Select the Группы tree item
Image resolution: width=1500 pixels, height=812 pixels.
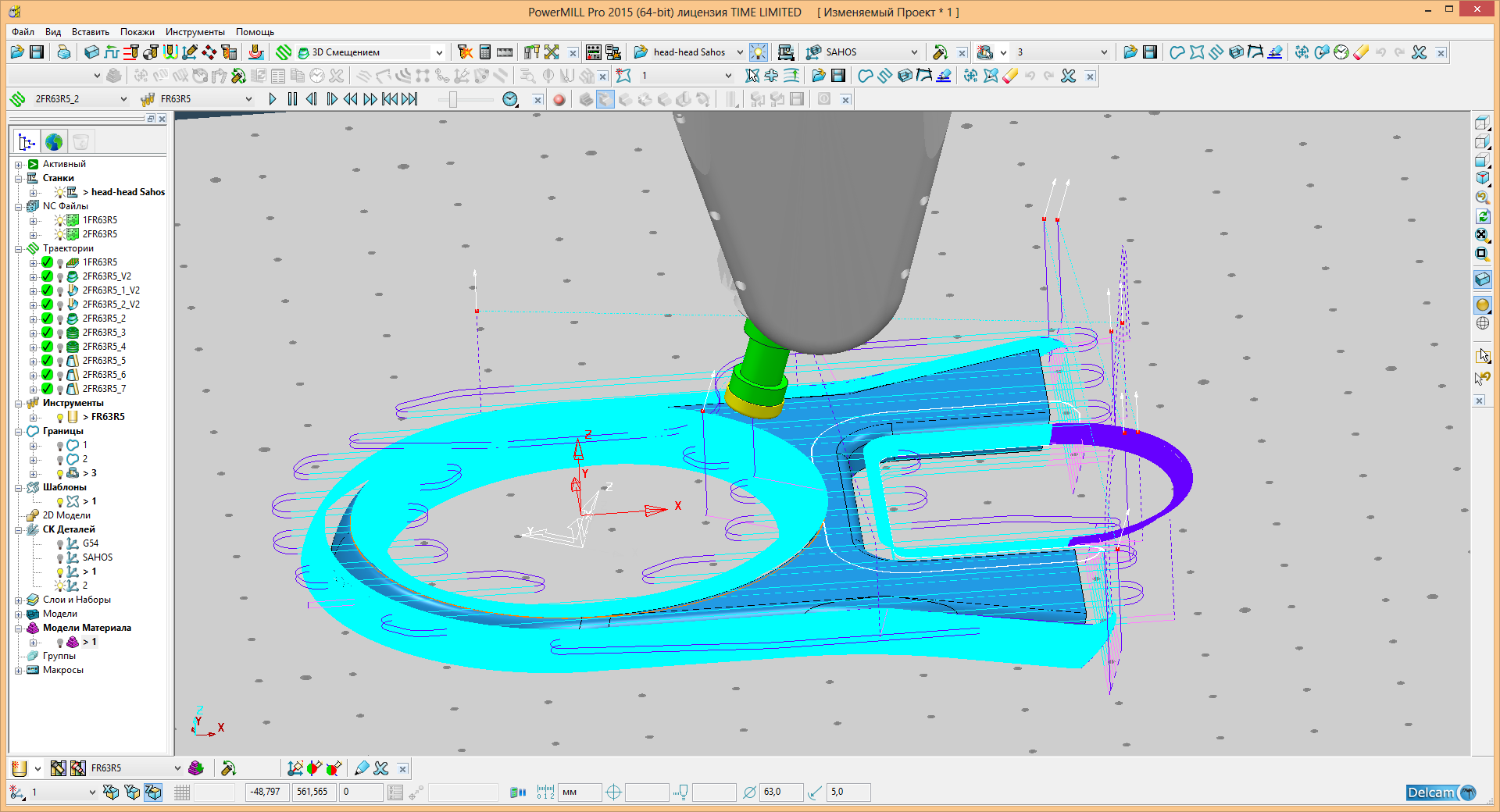click(x=59, y=656)
